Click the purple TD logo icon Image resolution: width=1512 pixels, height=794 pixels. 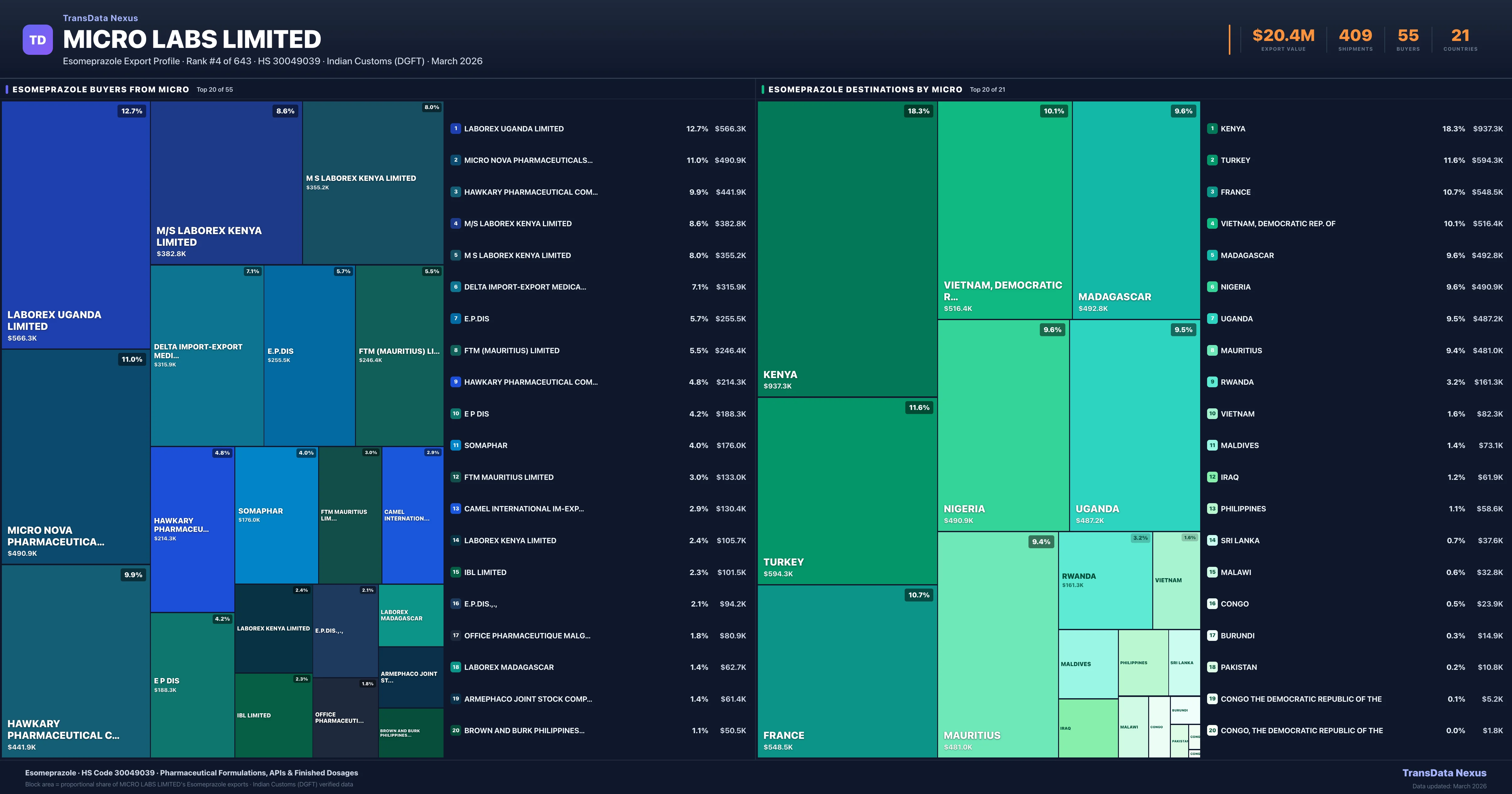coord(37,40)
